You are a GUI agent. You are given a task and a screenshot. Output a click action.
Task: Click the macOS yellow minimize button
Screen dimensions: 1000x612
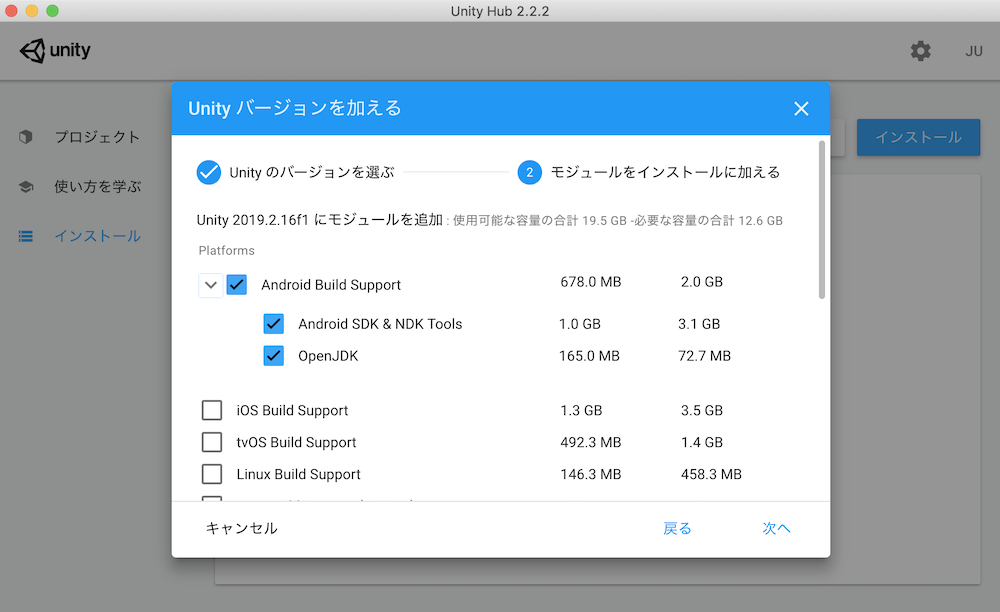pyautogui.click(x=32, y=11)
